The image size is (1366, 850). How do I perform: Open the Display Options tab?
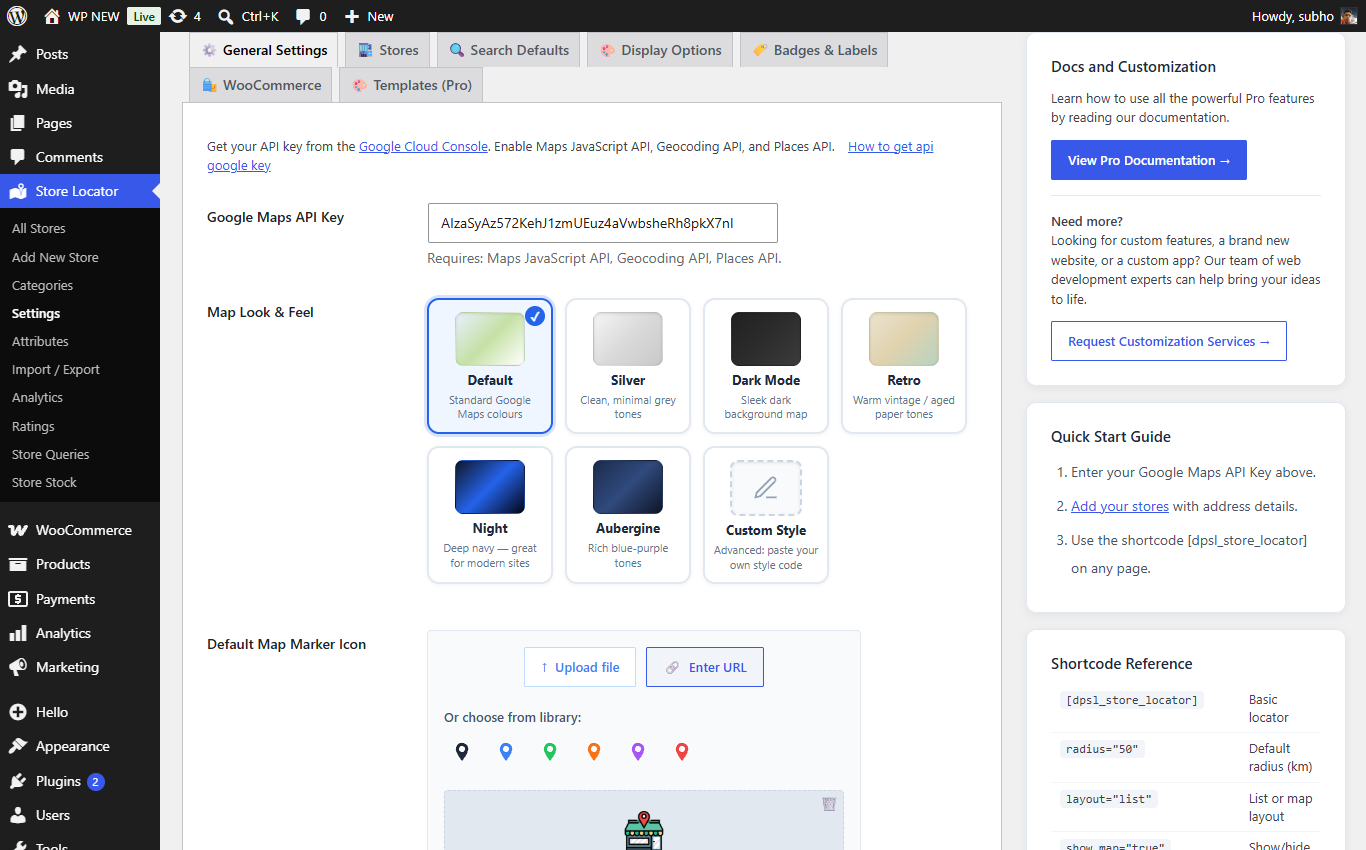(661, 50)
